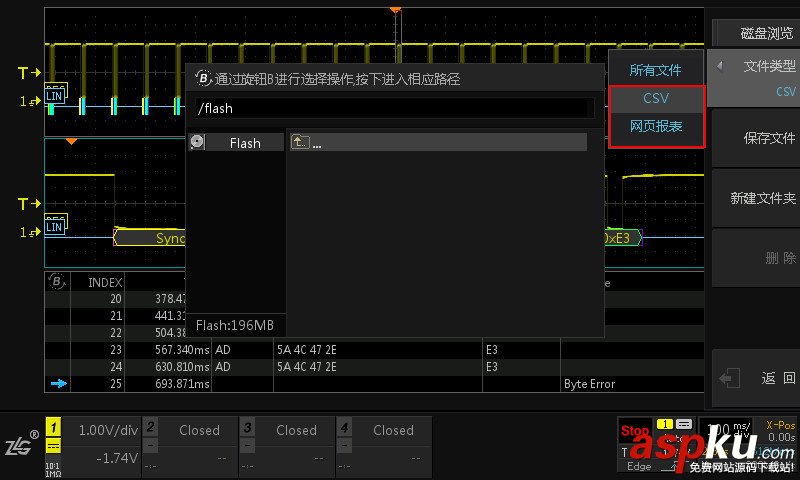Select the row 25 Byte Error entry
The height and width of the screenshot is (480, 800).
tap(589, 384)
